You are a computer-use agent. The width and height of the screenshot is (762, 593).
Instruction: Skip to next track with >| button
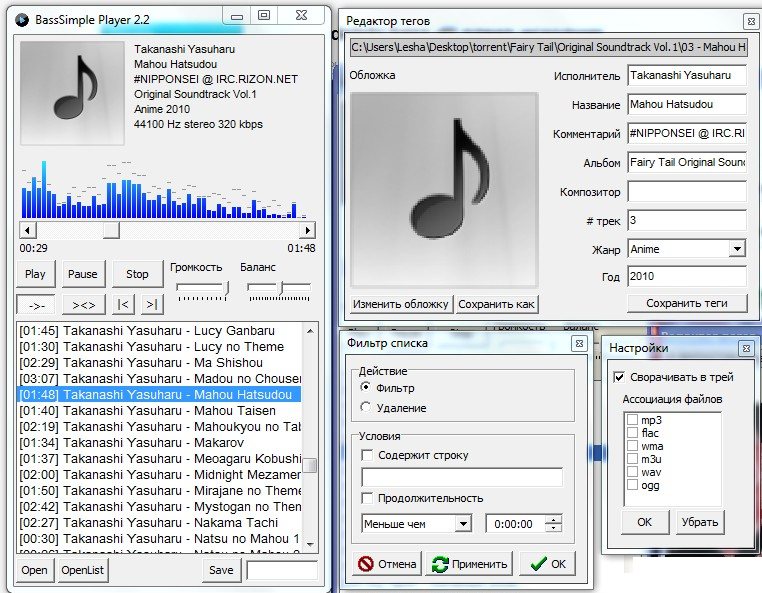point(151,304)
